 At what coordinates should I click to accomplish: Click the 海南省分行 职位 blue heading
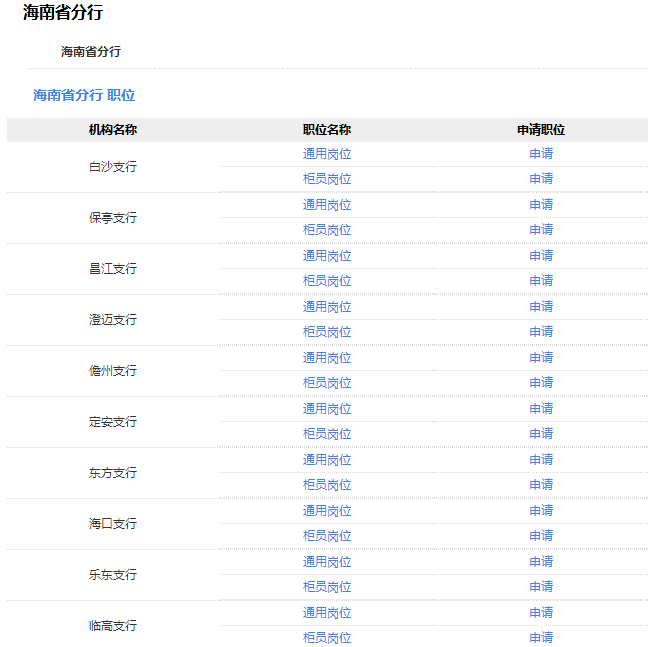[84, 95]
